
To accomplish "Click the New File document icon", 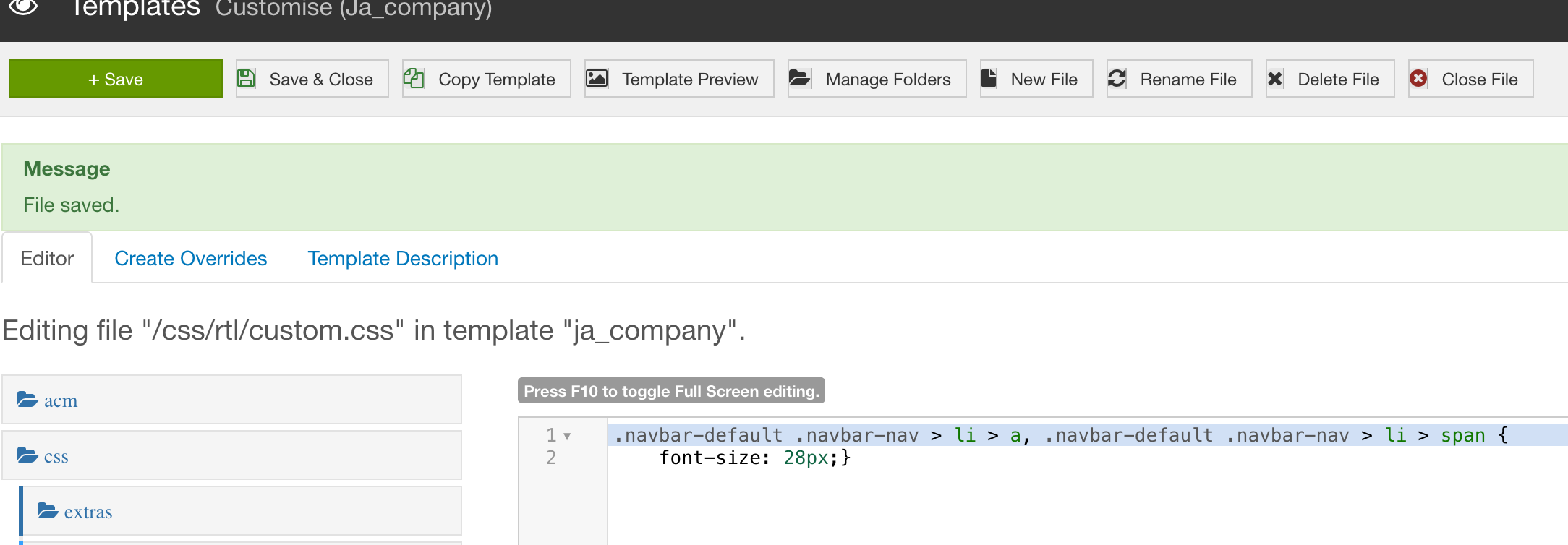I will pyautogui.click(x=989, y=78).
